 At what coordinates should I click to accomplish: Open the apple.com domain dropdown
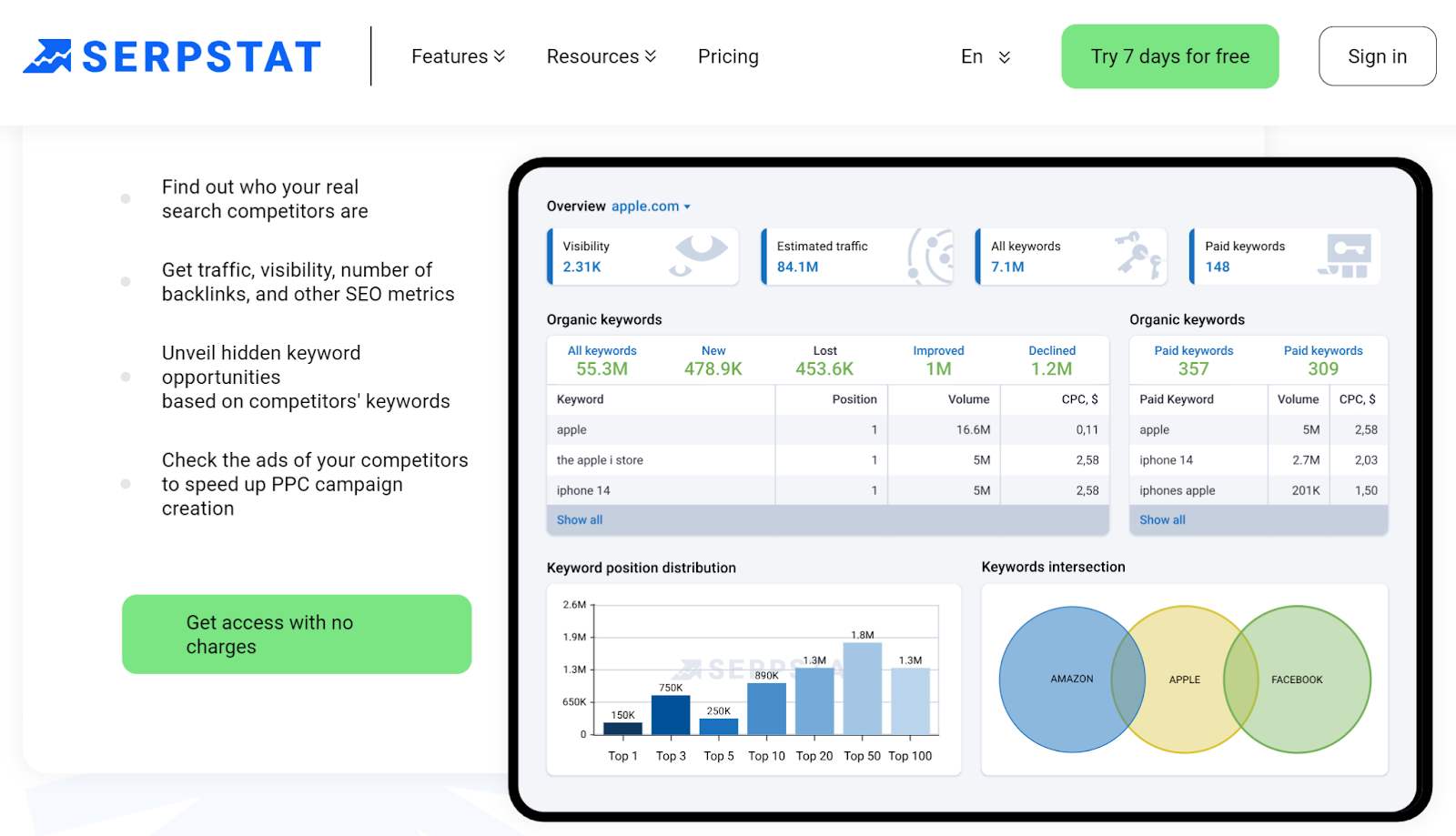coord(651,206)
